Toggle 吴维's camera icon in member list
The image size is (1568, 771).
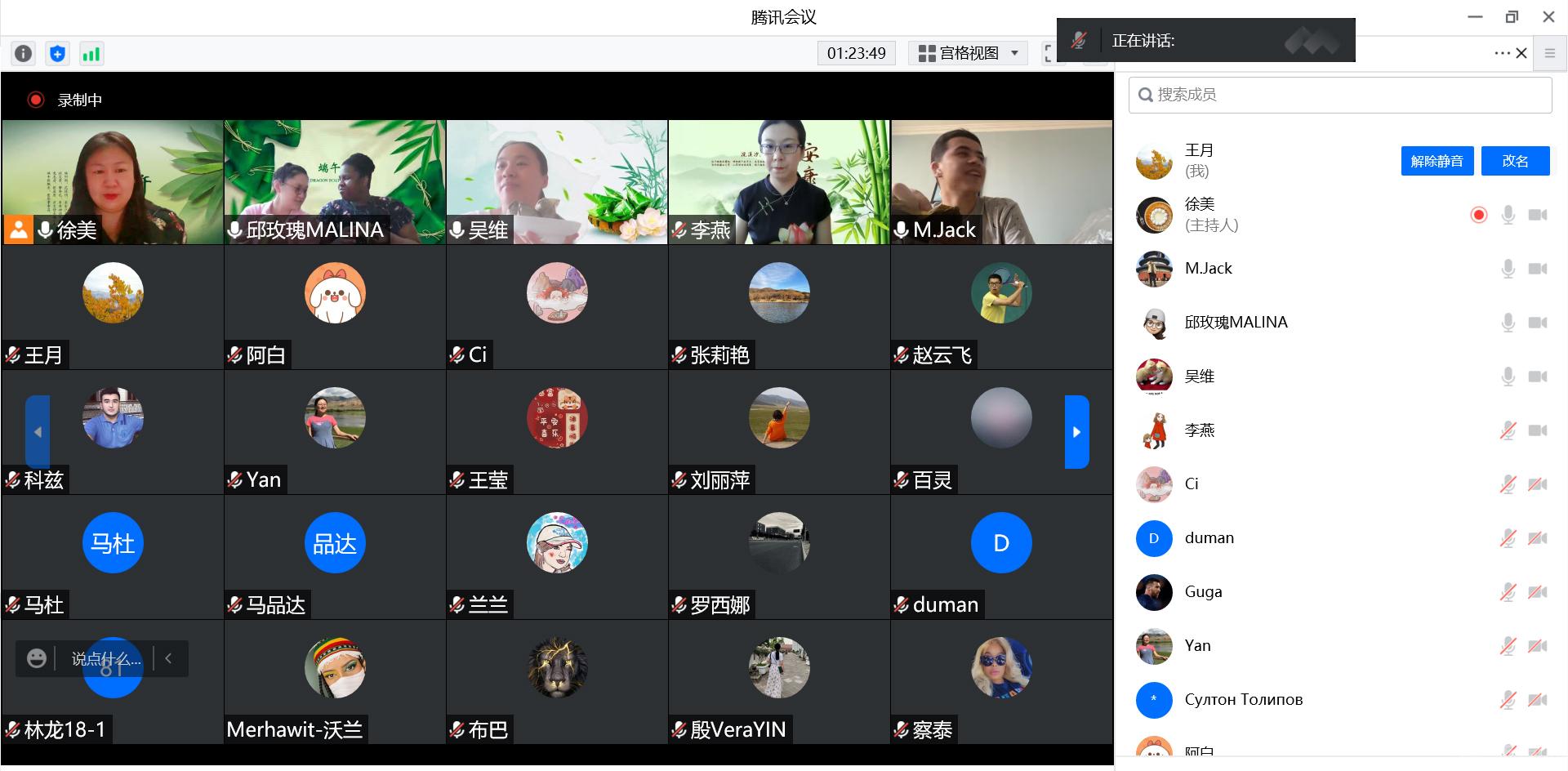(x=1537, y=377)
